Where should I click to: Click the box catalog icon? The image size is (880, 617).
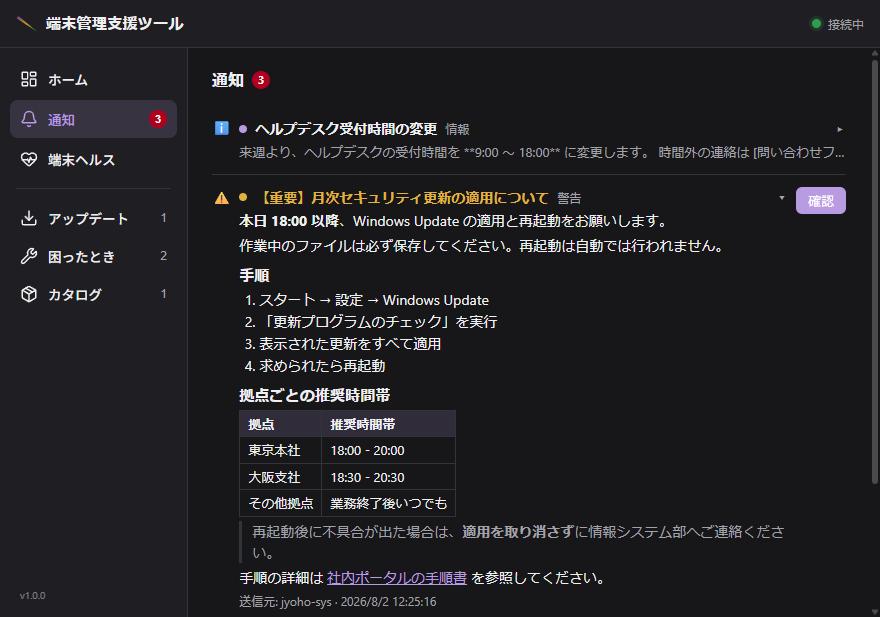[29, 294]
